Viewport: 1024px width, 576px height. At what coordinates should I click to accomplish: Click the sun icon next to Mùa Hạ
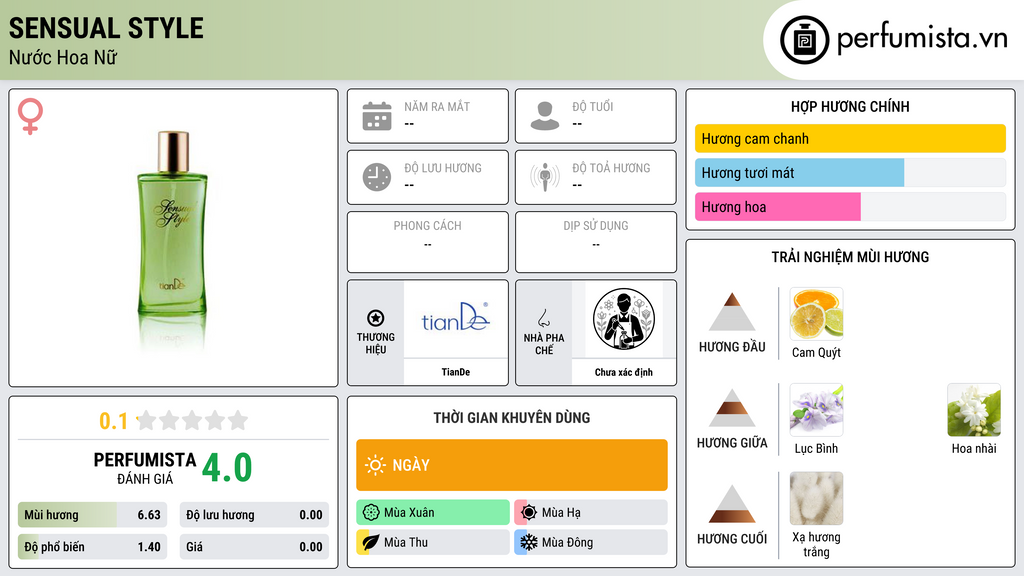point(529,513)
